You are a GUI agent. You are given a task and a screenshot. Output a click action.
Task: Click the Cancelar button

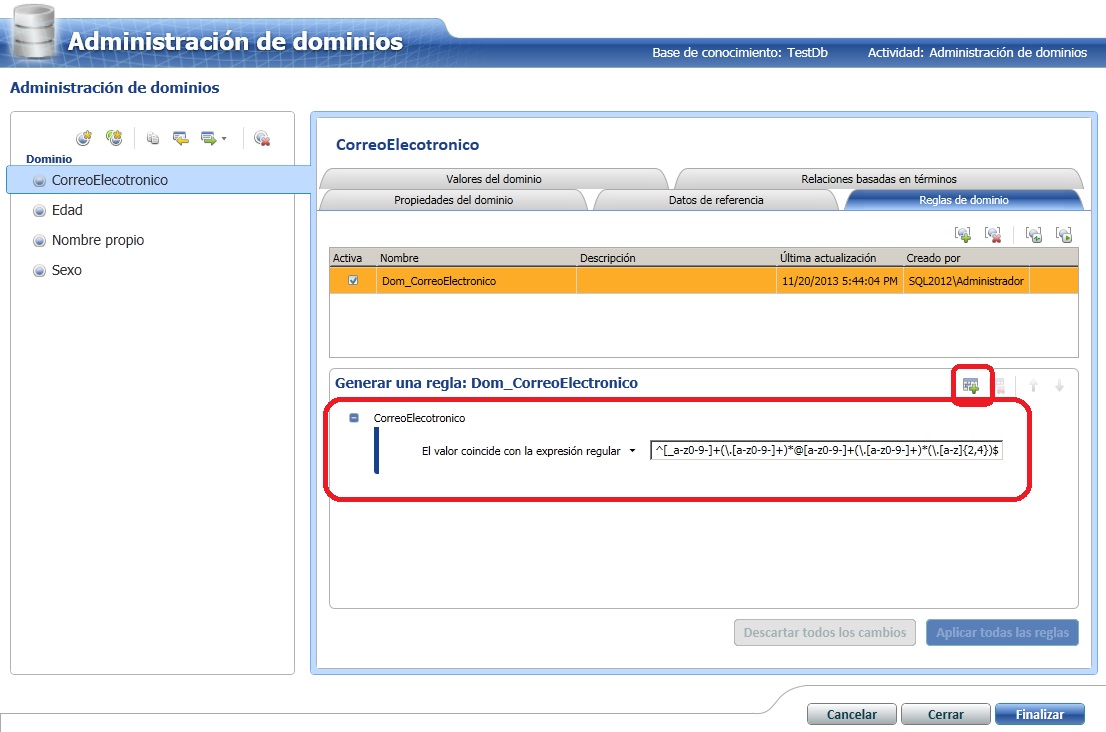tap(851, 714)
